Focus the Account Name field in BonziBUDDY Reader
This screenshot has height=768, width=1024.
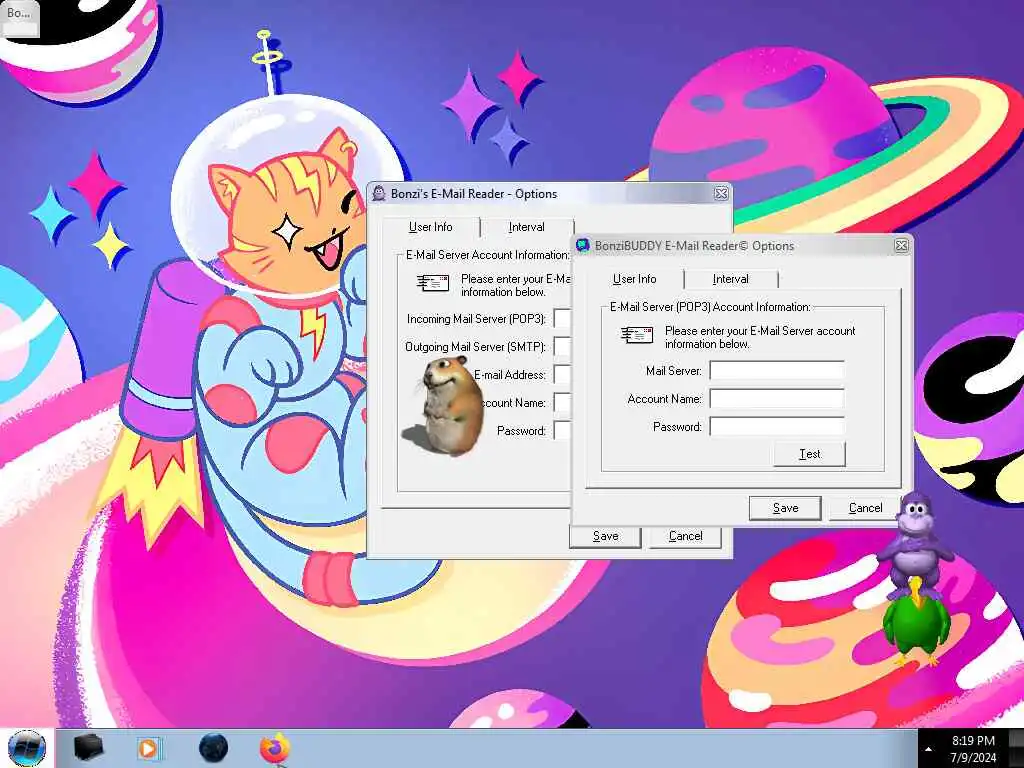[776, 399]
